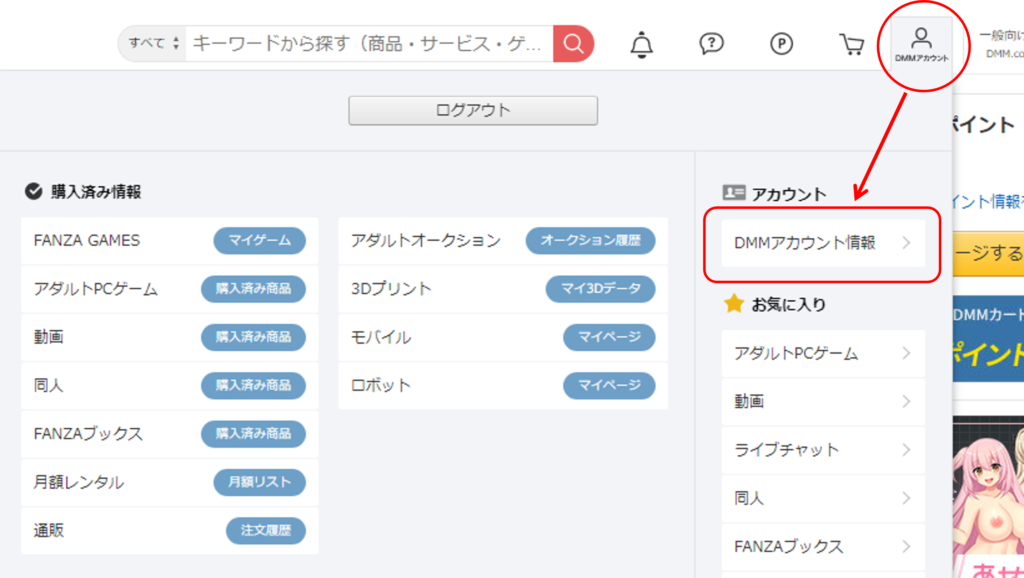Viewport: 1024px width, 578px height.
Task: Click 購入済み商品 in the 動画 row
Action: point(253,338)
